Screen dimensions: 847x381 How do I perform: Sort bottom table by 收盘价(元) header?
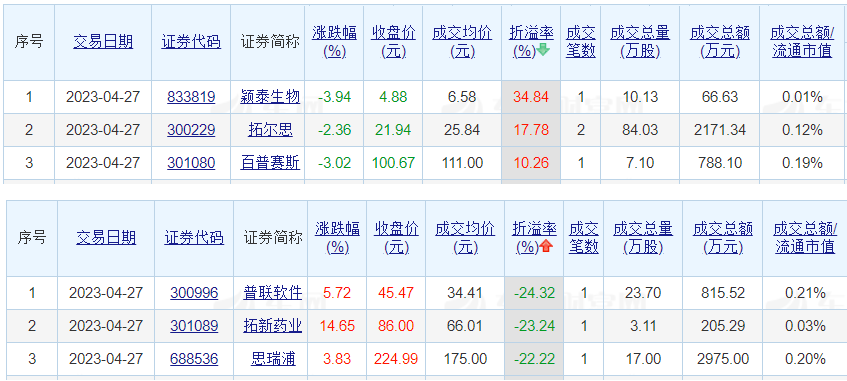pos(396,238)
